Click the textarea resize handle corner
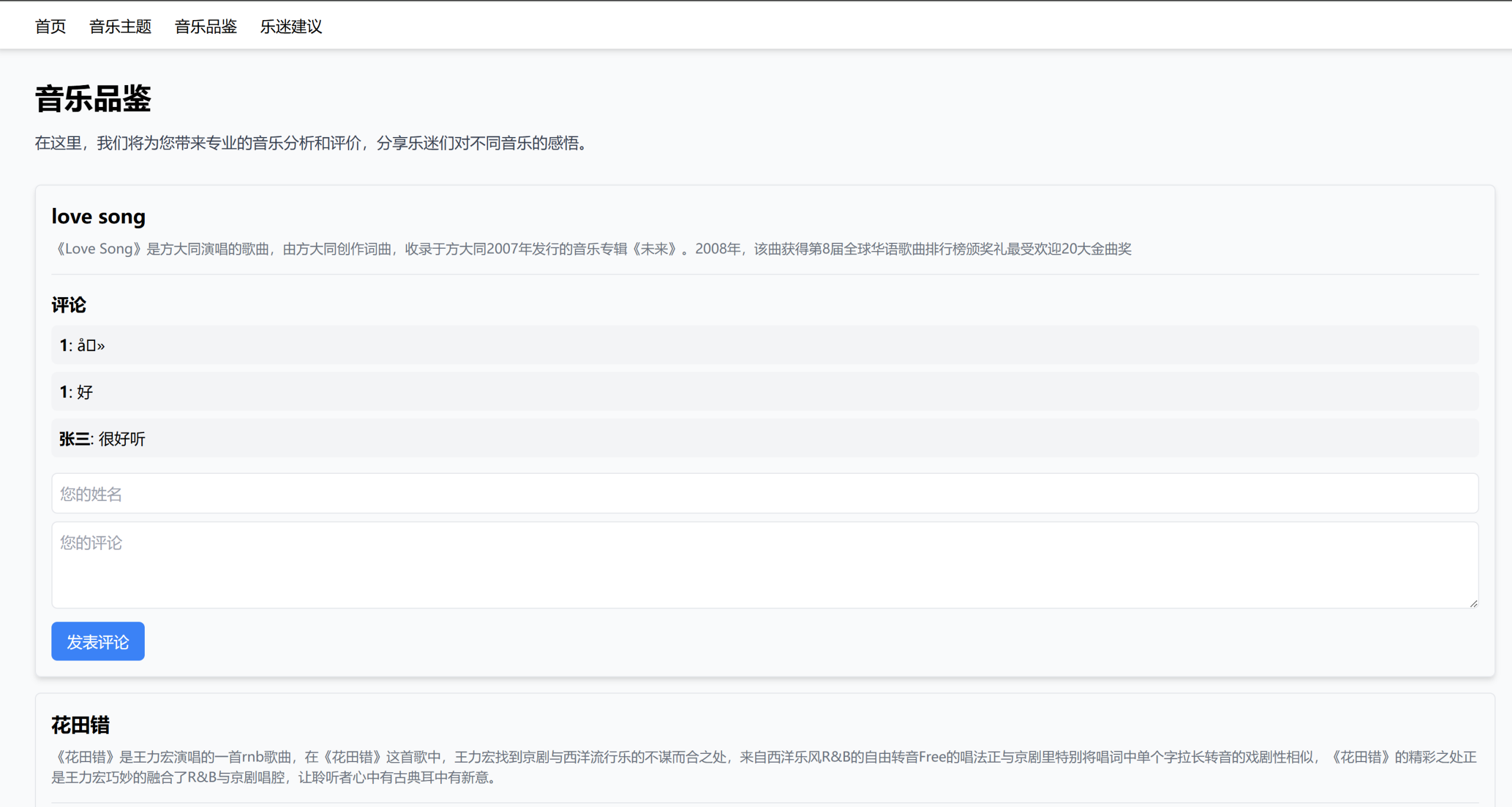1512x807 pixels. coord(1473,603)
